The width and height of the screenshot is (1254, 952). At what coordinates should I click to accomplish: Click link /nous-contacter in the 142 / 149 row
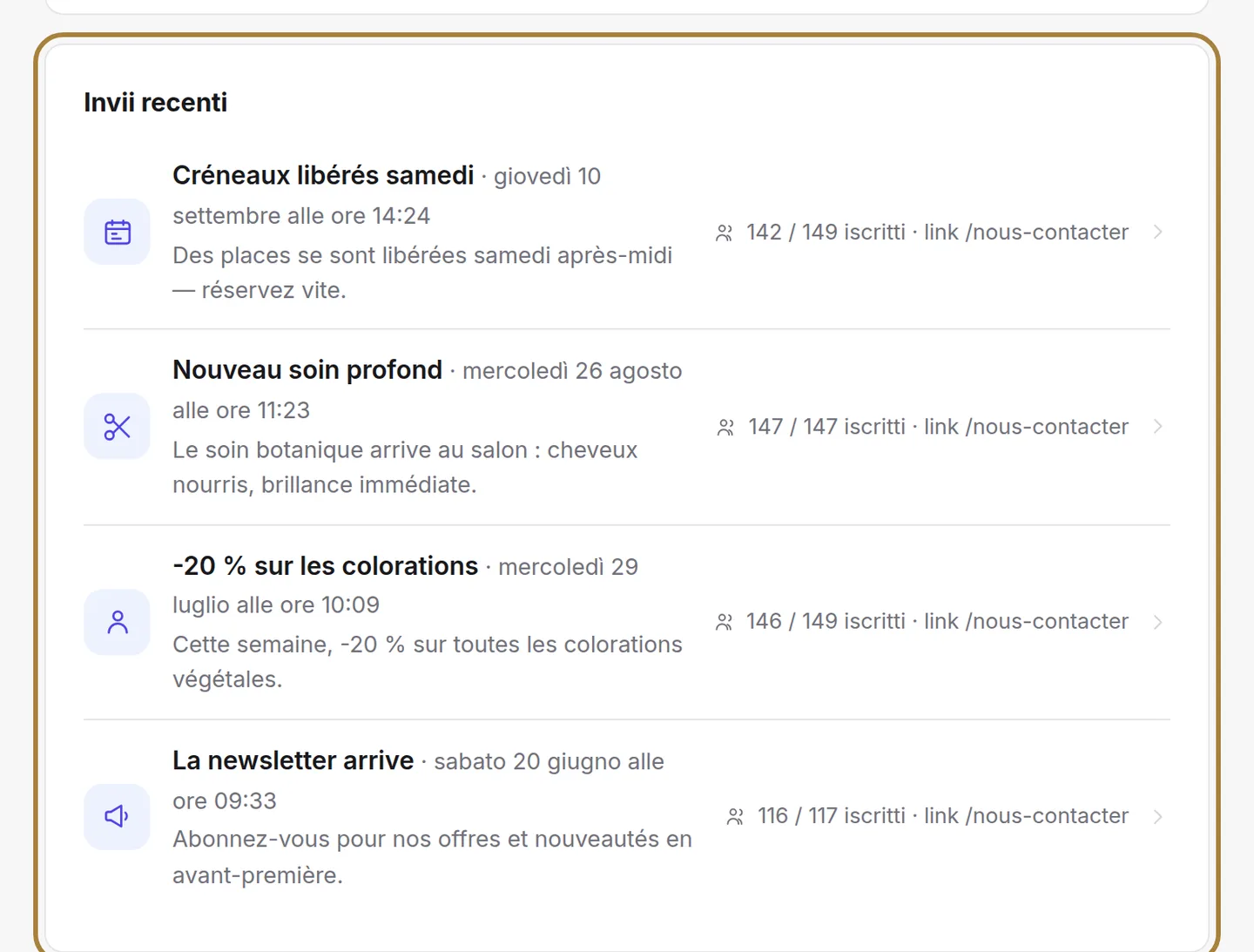(x=1026, y=233)
